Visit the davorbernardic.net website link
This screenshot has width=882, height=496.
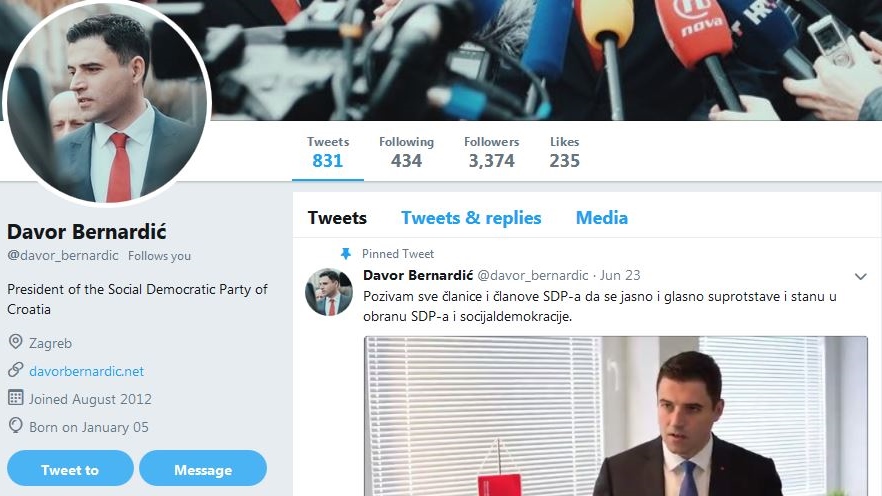[86, 371]
